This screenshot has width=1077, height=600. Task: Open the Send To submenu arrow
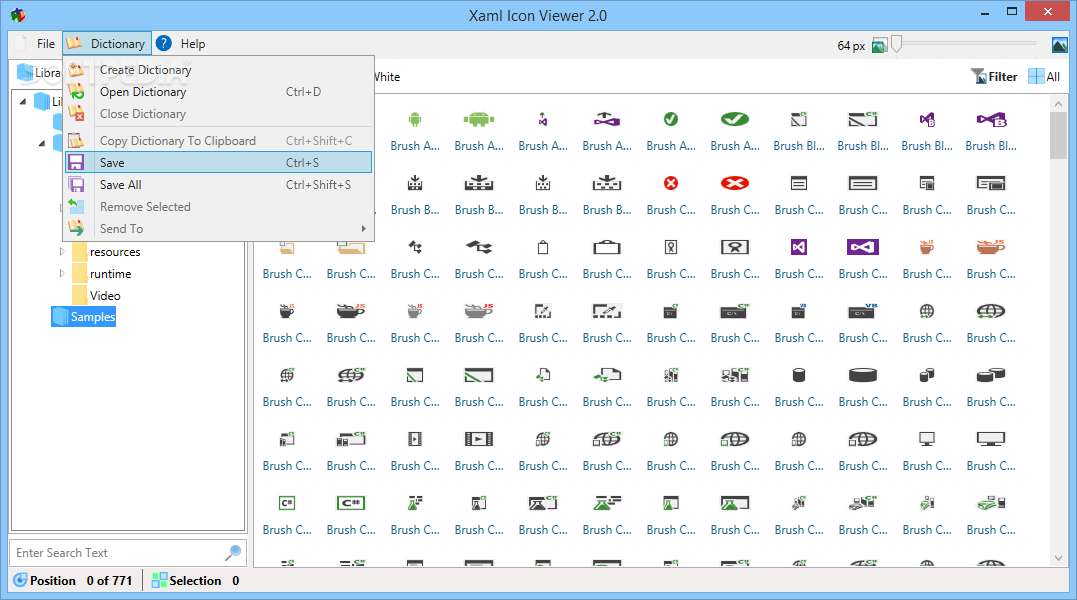363,229
